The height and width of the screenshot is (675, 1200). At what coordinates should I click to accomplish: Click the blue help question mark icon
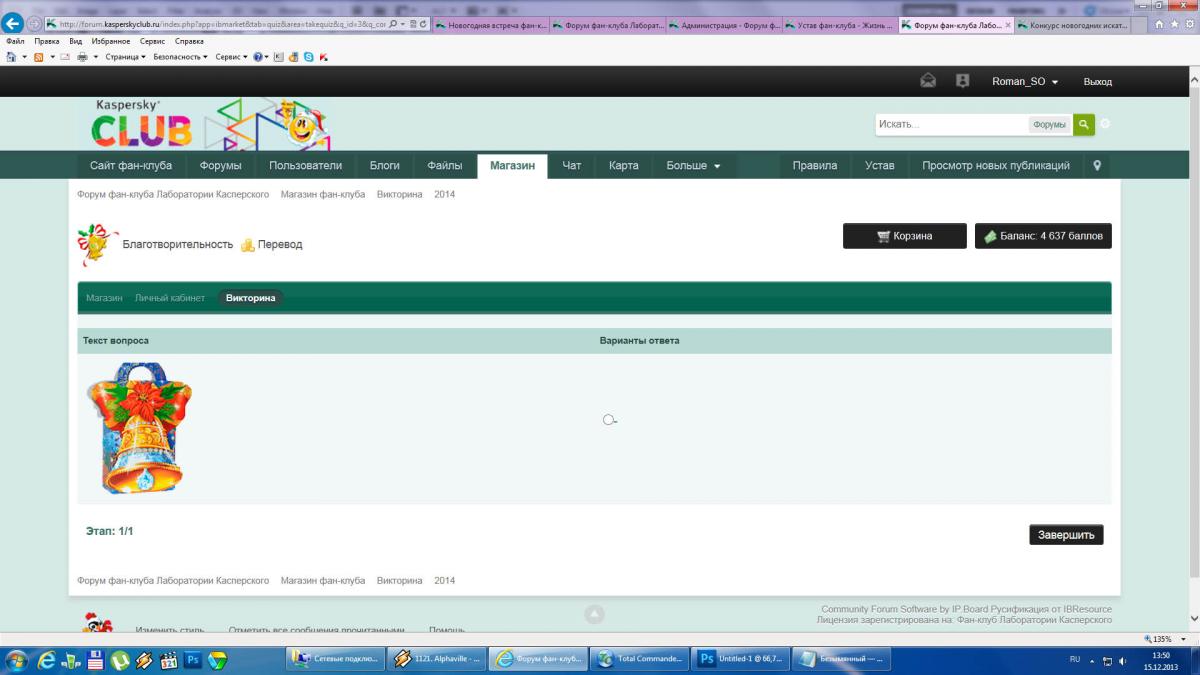[x=258, y=57]
